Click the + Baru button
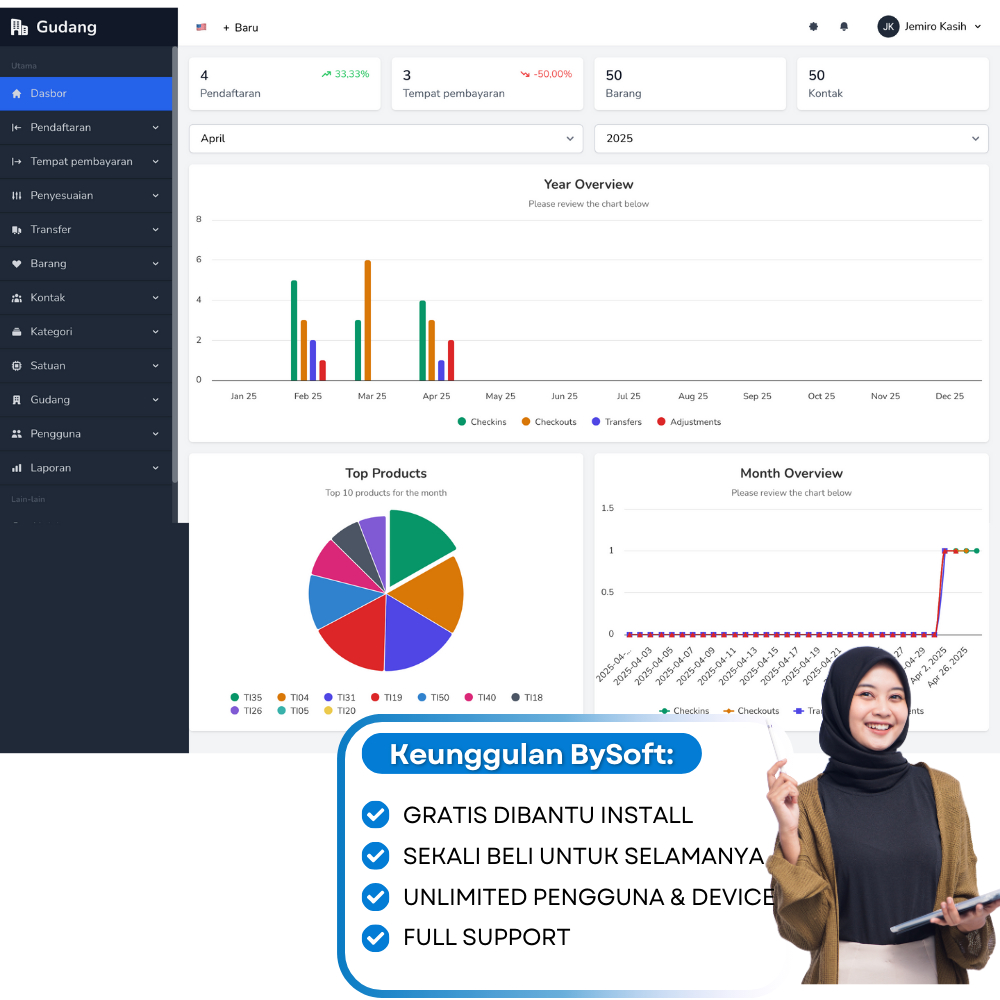 coord(240,27)
